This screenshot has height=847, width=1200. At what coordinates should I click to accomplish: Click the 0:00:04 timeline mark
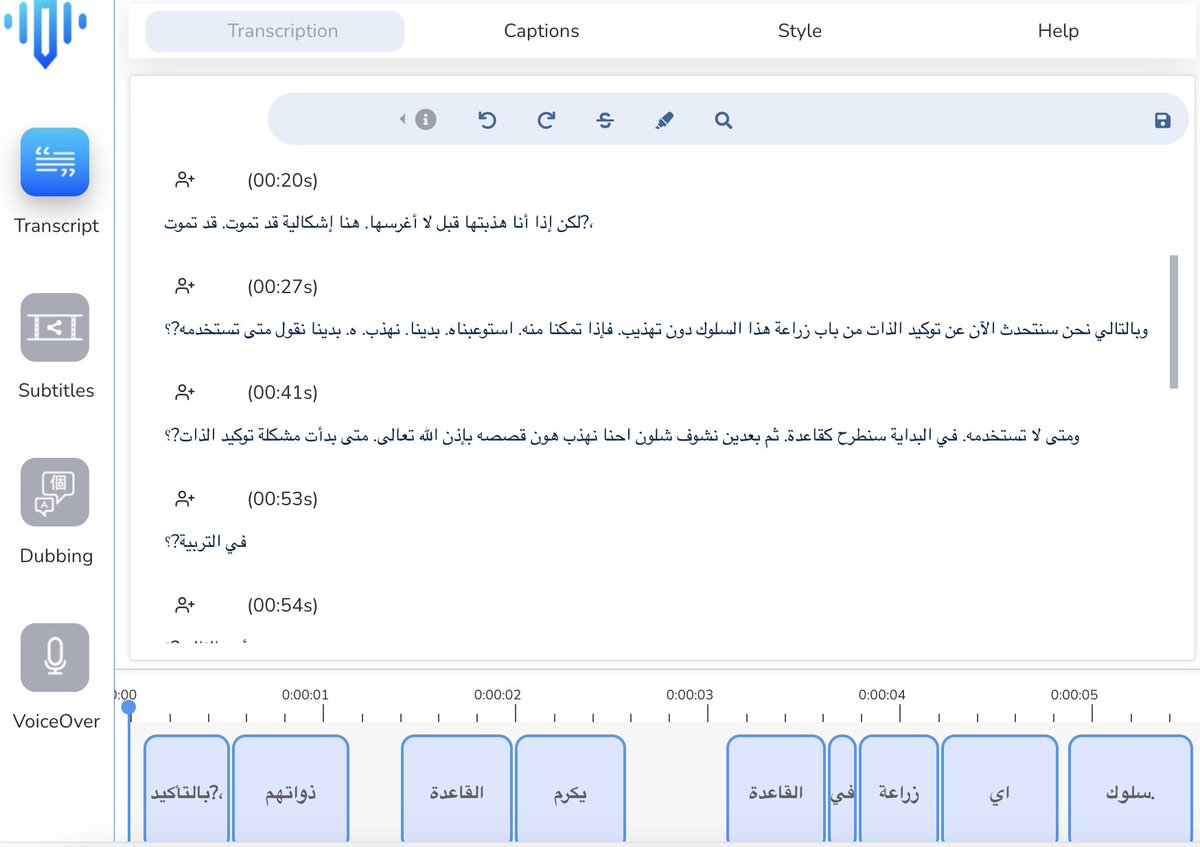881,695
